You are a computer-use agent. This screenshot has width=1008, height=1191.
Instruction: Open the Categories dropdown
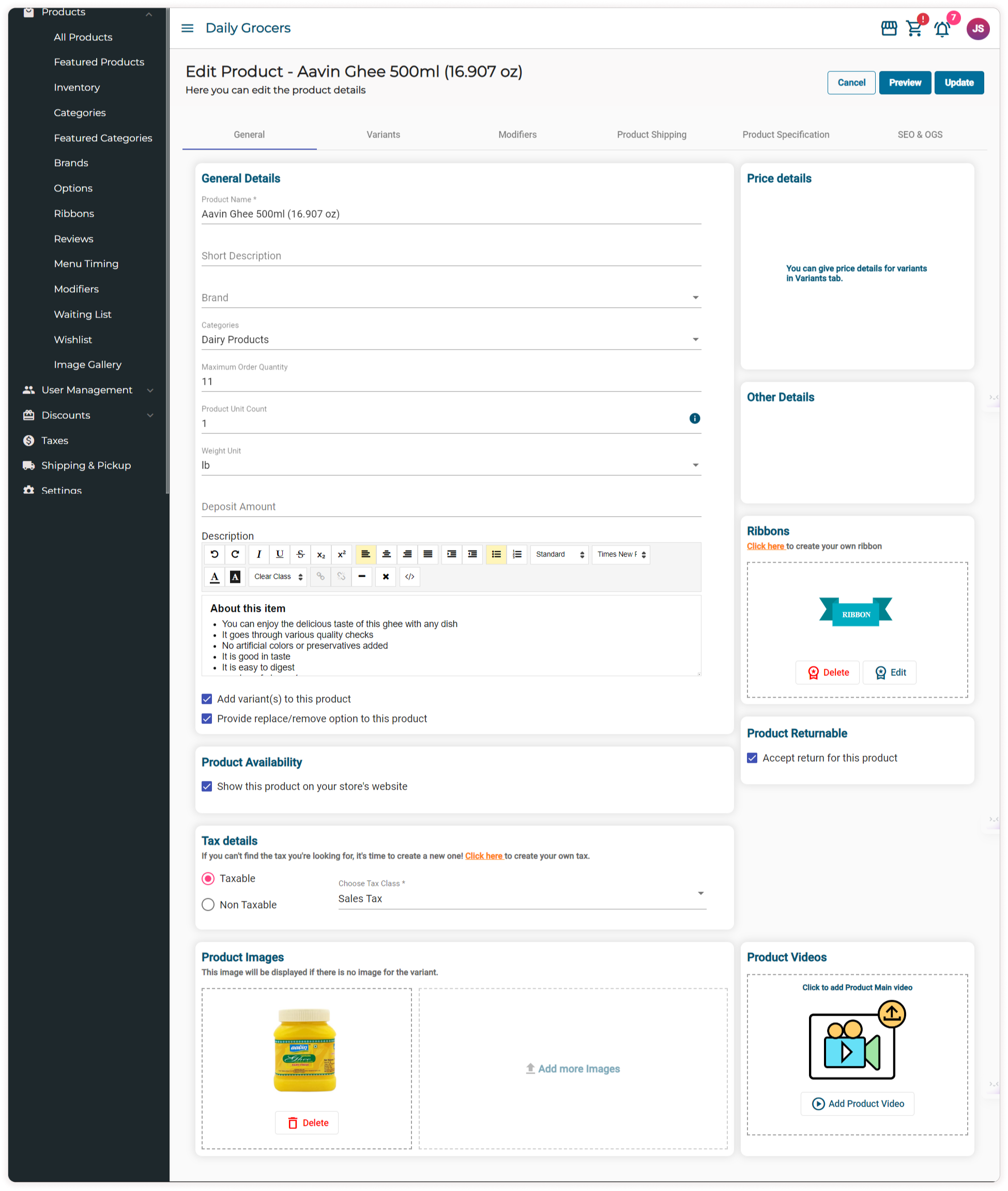pyautogui.click(x=695, y=340)
